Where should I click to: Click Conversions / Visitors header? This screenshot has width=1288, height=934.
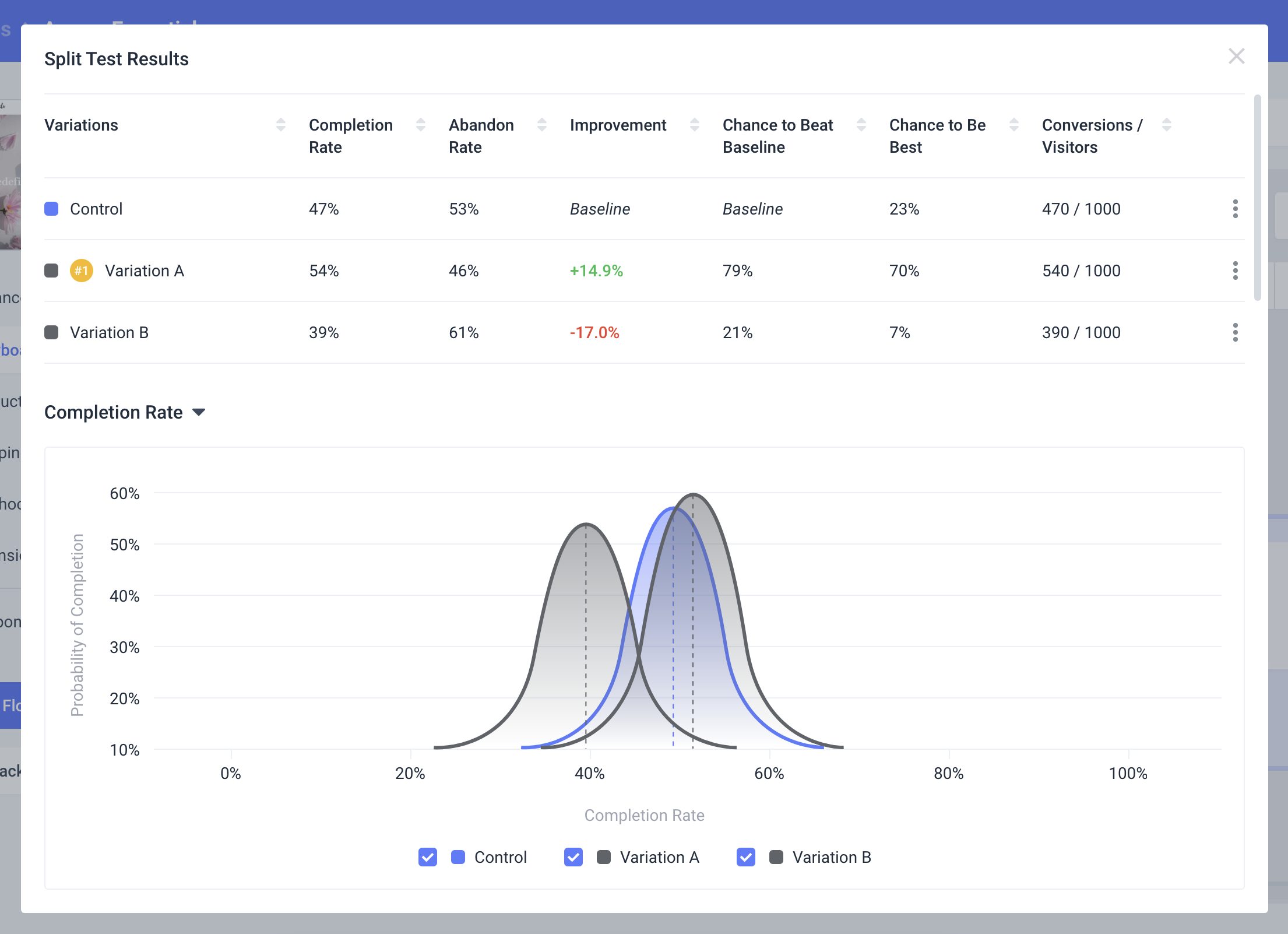[1092, 136]
